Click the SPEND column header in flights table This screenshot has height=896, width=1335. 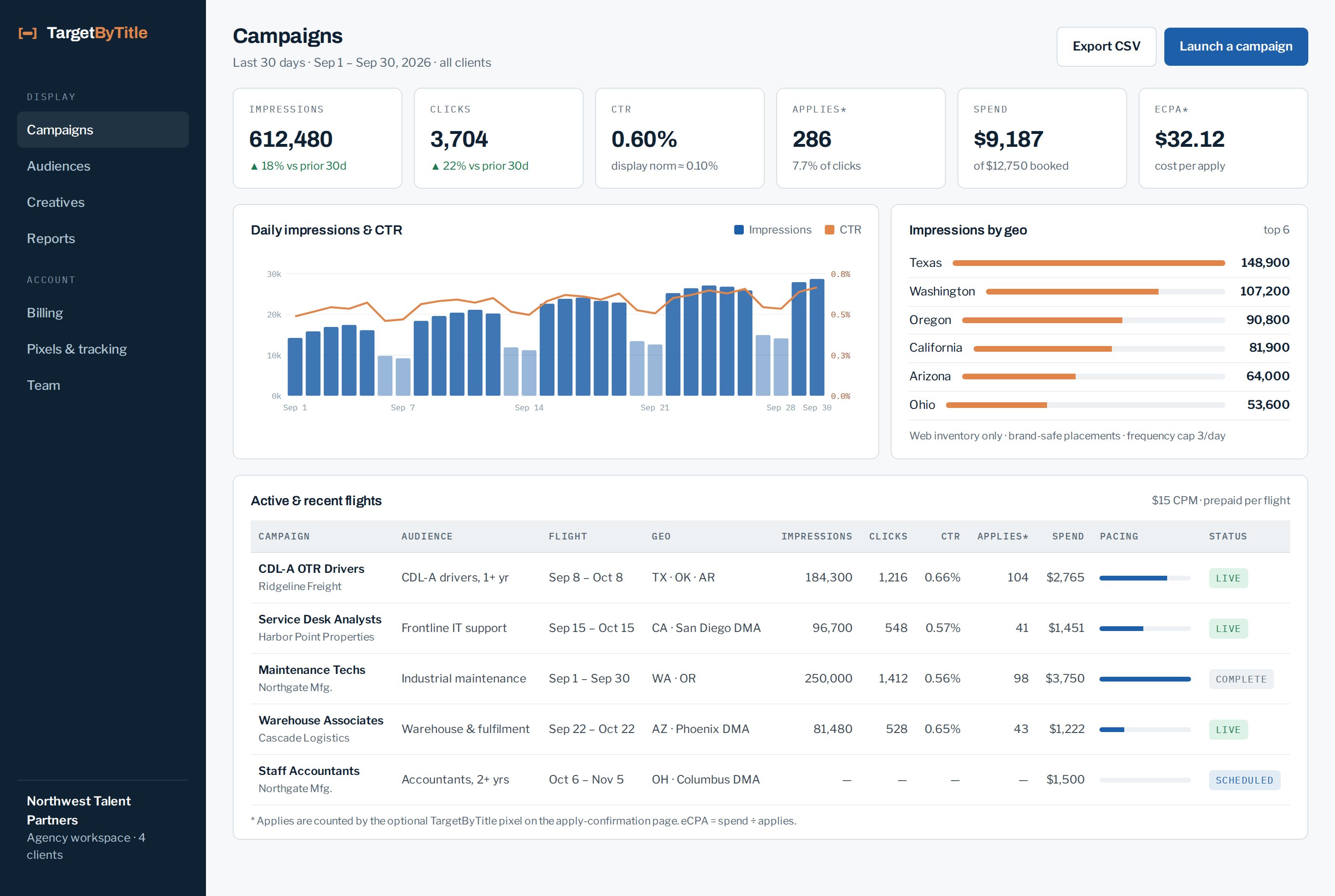coord(1068,536)
